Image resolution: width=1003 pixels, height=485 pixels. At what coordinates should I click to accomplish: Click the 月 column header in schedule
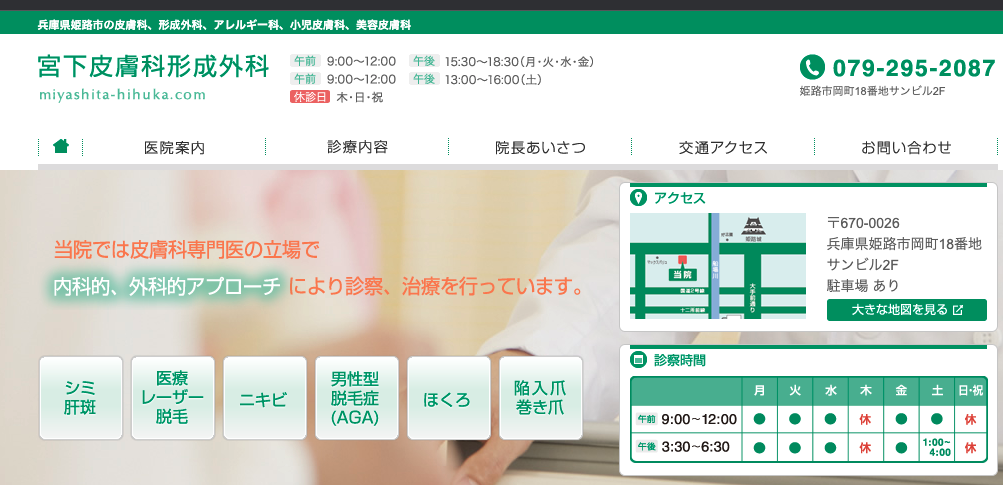(x=760, y=390)
